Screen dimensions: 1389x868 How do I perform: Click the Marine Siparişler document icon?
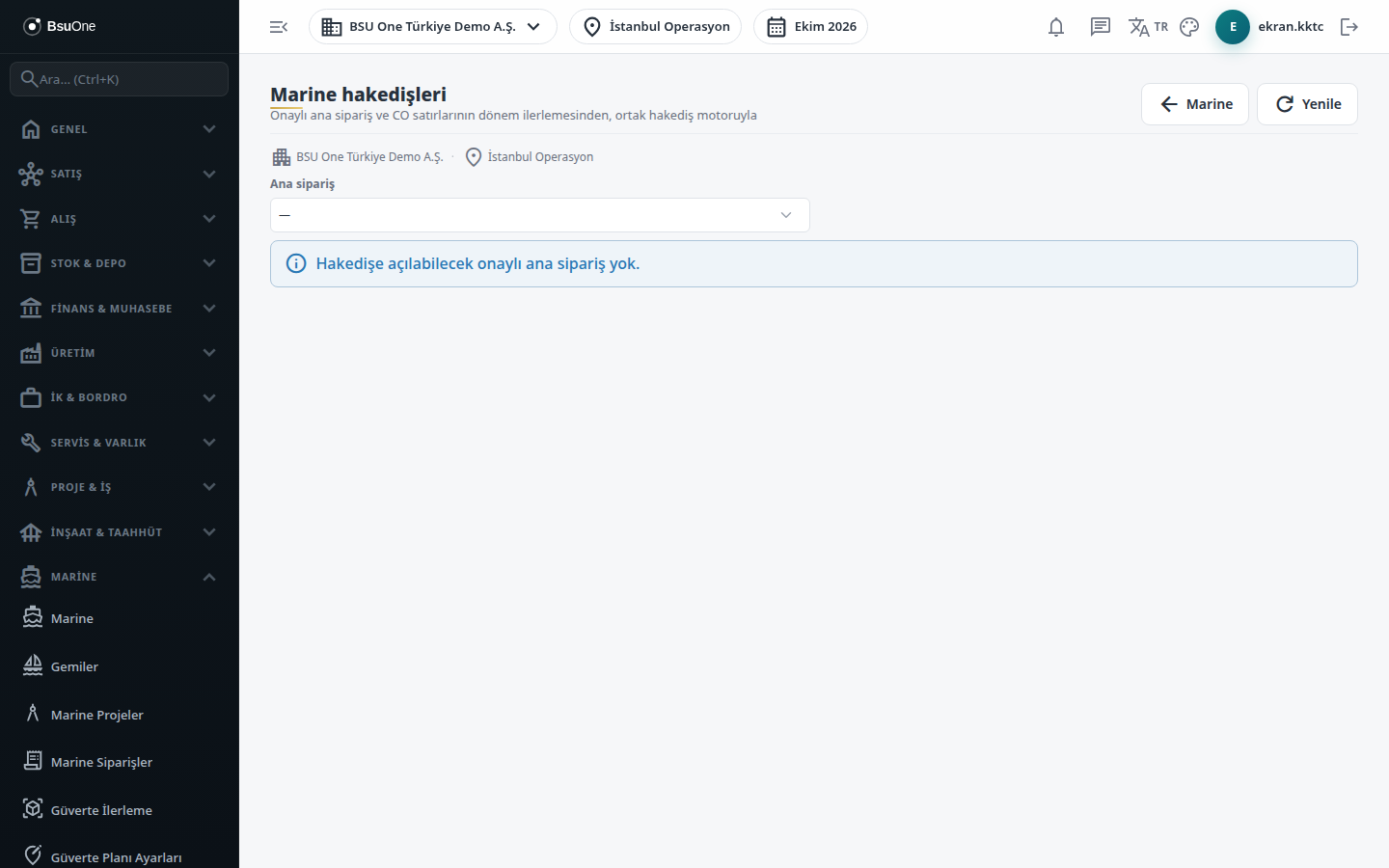[x=33, y=761]
